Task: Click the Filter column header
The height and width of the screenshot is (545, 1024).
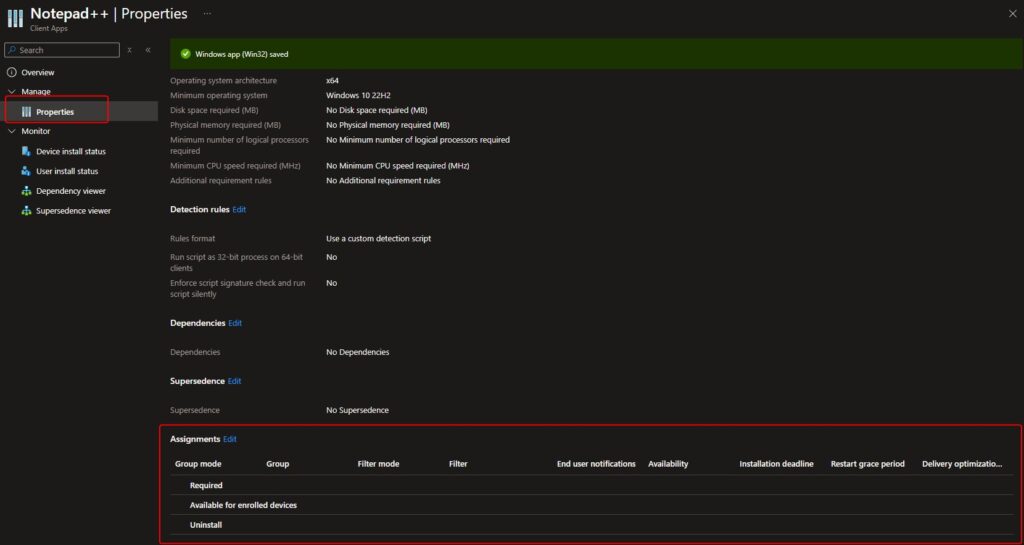Action: pos(458,464)
